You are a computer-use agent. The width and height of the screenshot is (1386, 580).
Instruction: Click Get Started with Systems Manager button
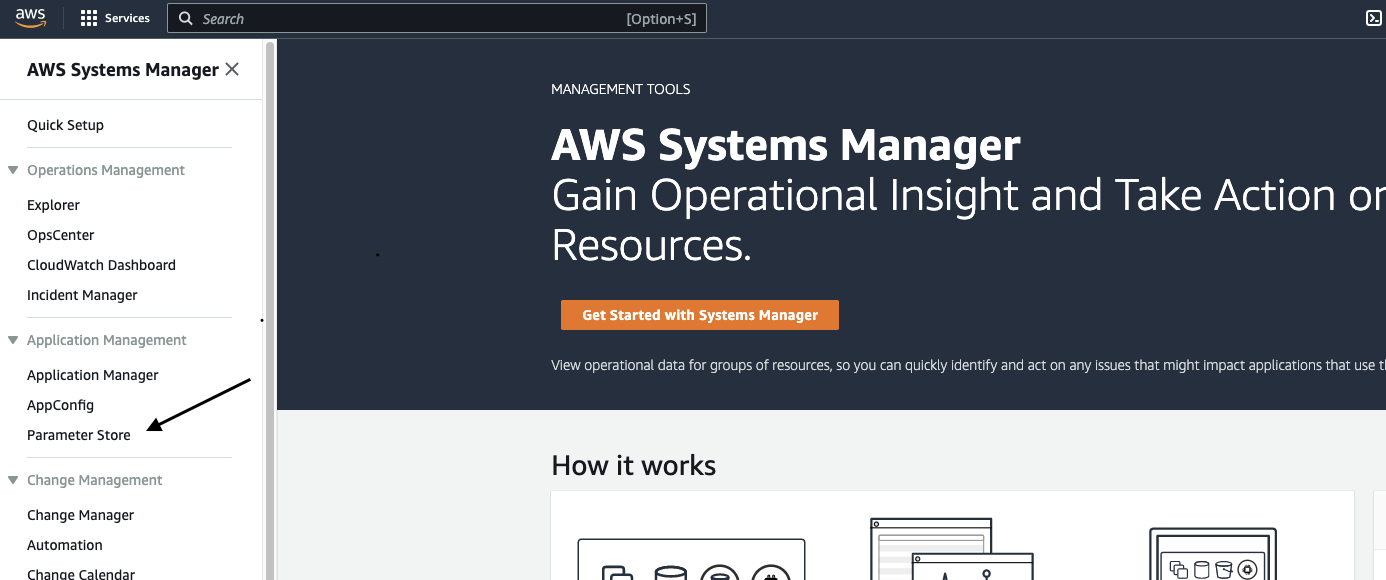tap(700, 315)
